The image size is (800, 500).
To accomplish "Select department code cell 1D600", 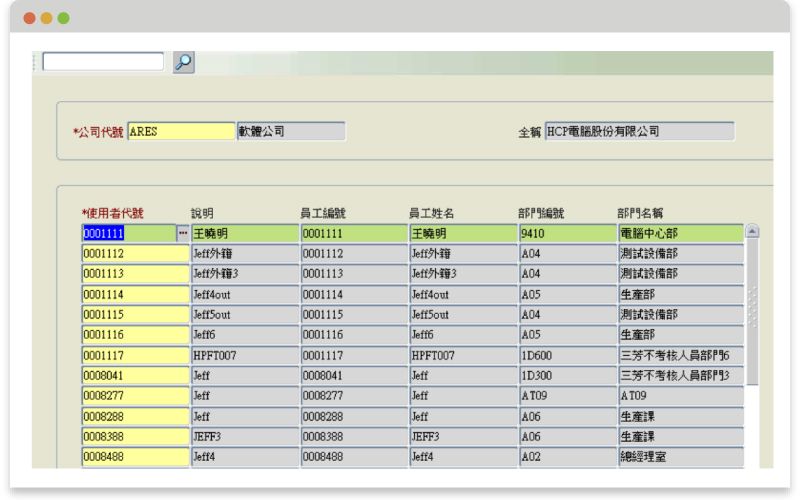I will coord(566,355).
